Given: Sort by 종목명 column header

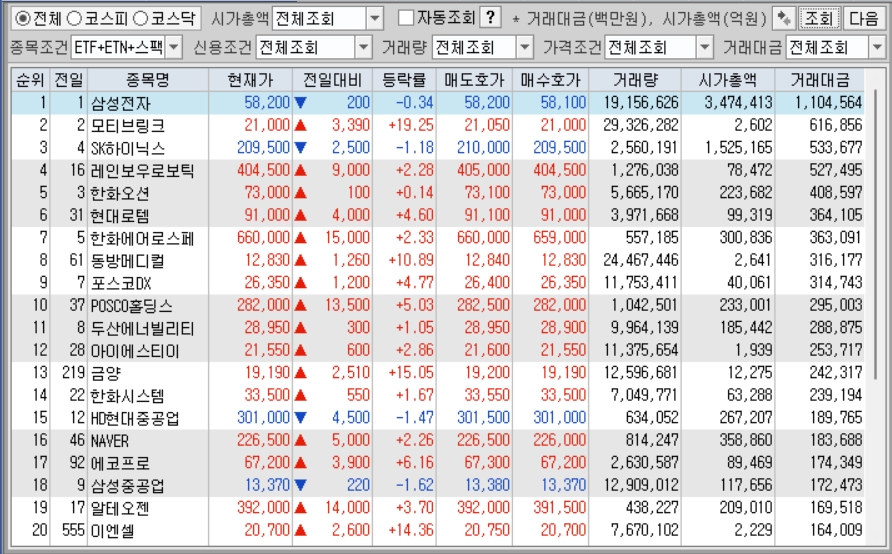Looking at the screenshot, I should [148, 80].
